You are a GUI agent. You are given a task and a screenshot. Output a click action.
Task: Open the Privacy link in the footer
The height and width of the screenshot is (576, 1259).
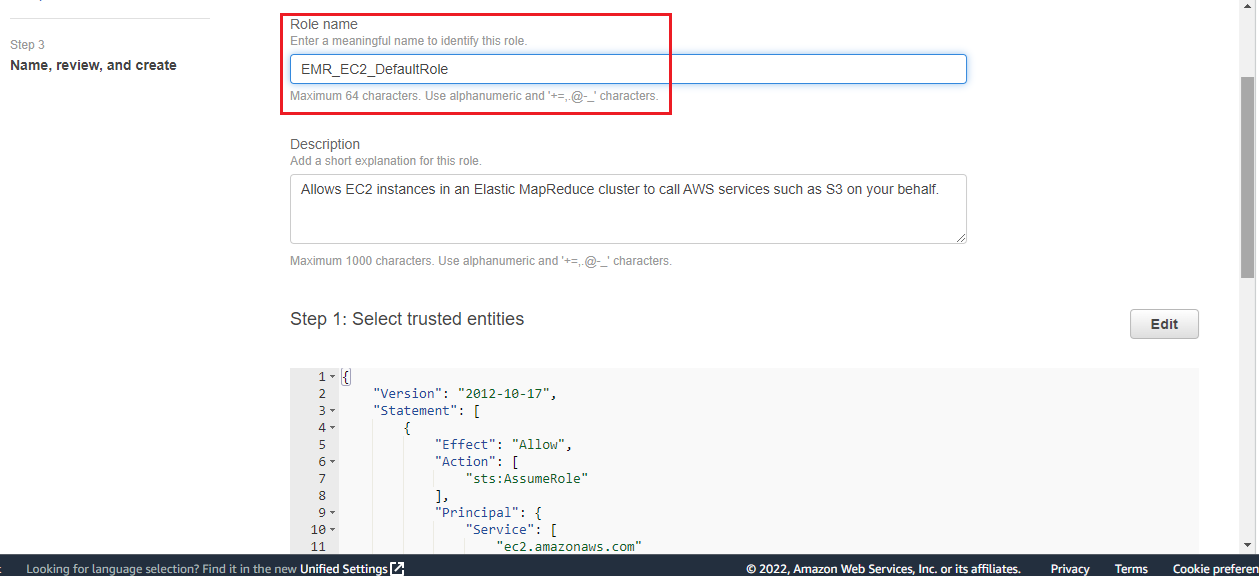pyautogui.click(x=1069, y=568)
